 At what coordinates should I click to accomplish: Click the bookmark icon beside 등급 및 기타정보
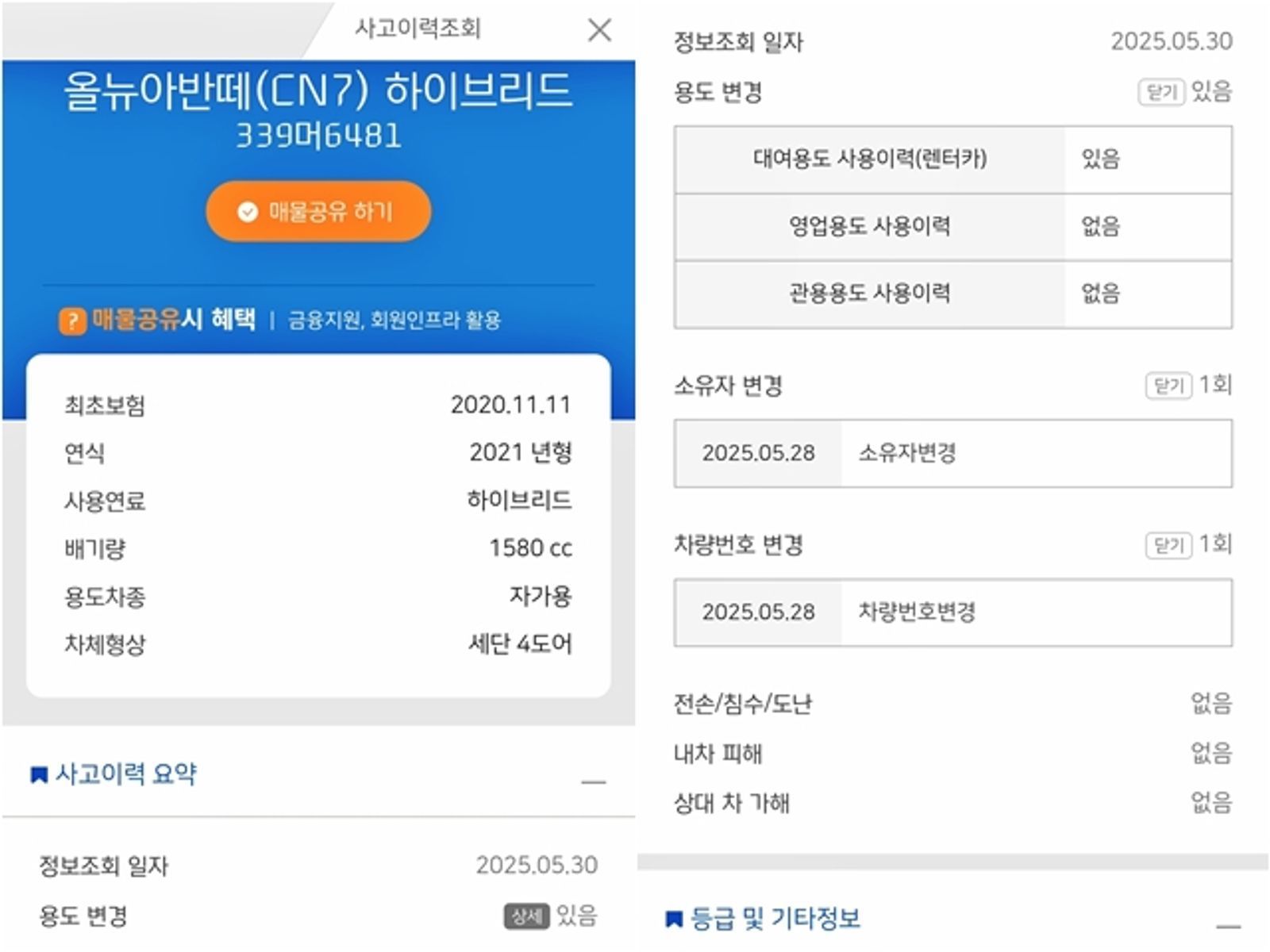(x=674, y=919)
